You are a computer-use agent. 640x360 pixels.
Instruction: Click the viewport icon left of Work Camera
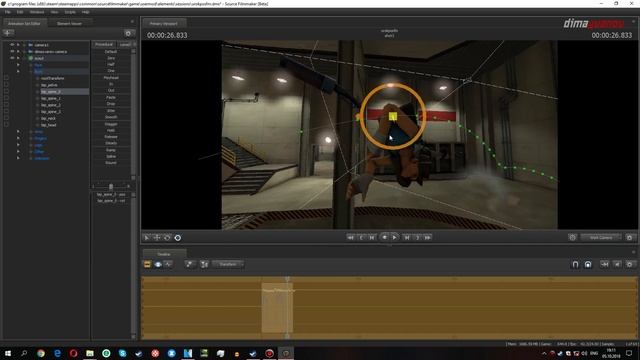coord(572,238)
